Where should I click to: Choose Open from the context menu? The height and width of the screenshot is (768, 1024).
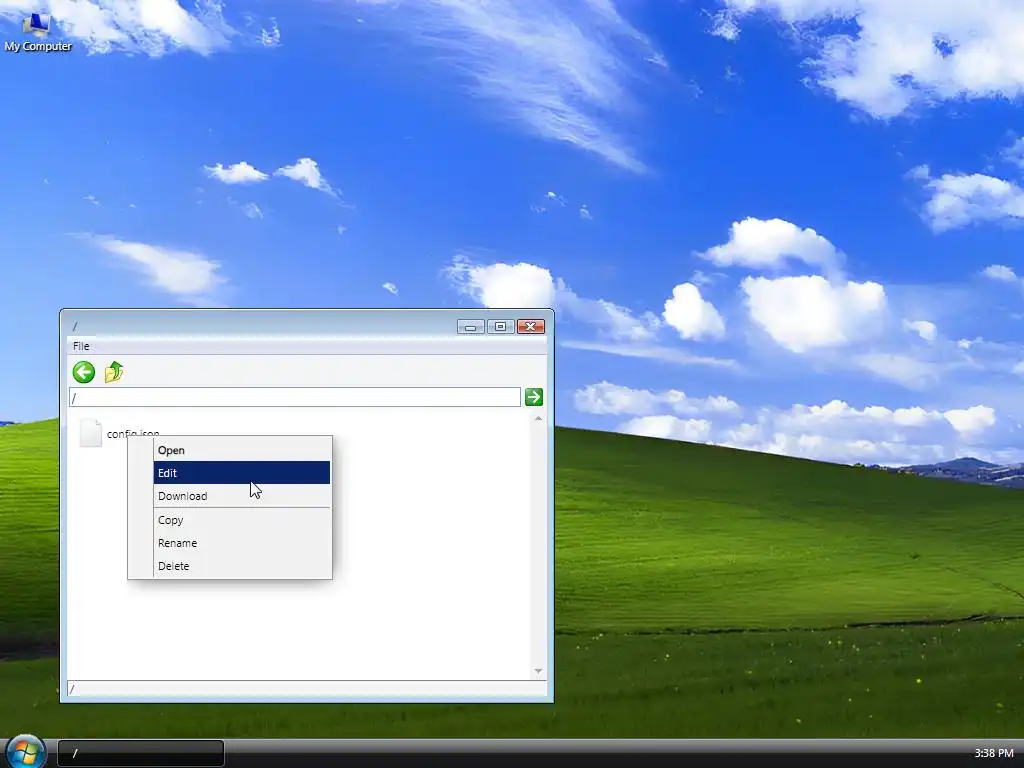[x=242, y=450]
